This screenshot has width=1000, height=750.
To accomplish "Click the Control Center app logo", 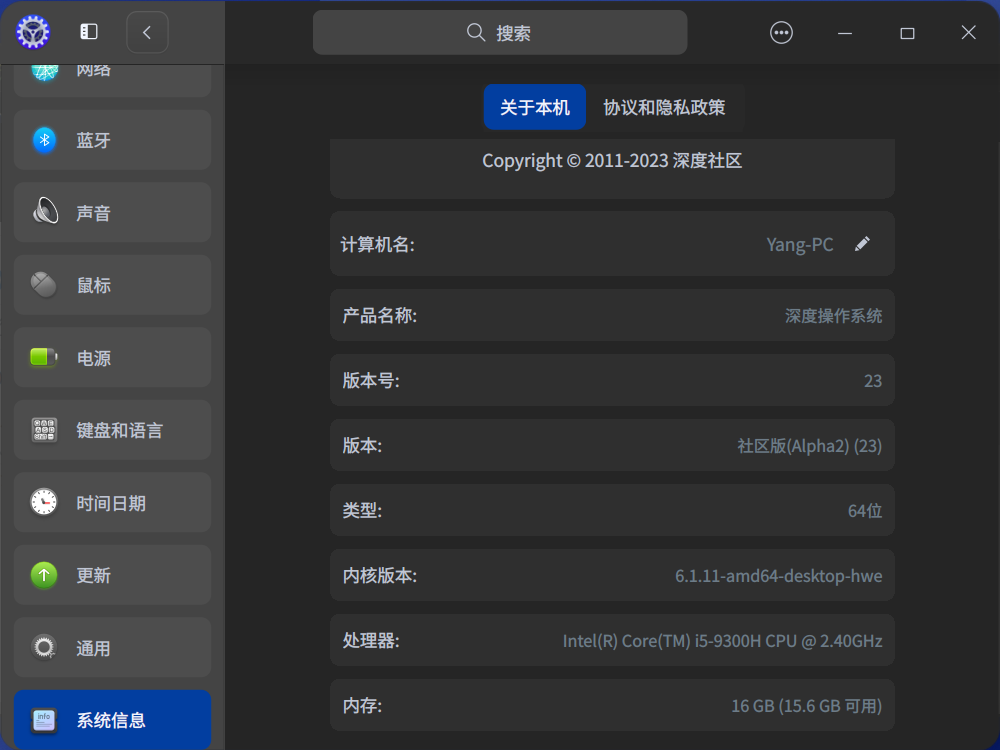I will pyautogui.click(x=33, y=32).
